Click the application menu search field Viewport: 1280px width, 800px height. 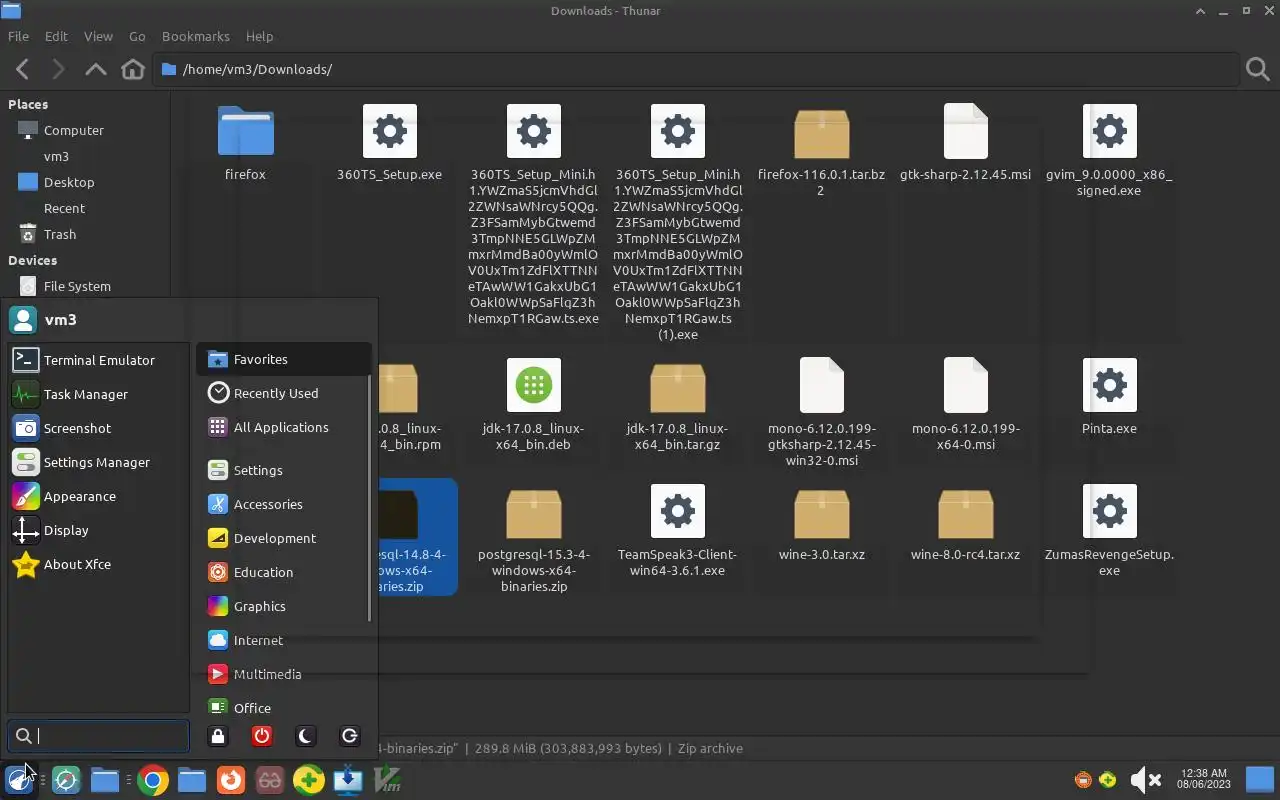coord(98,736)
